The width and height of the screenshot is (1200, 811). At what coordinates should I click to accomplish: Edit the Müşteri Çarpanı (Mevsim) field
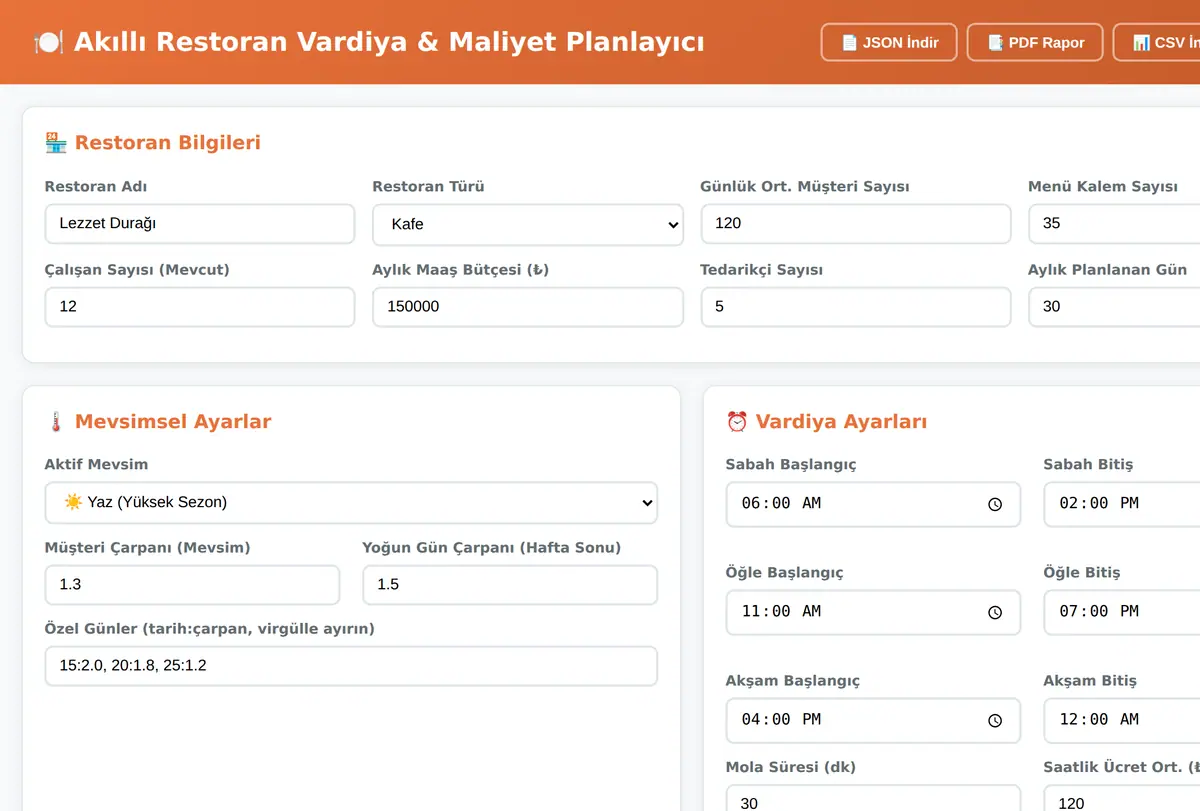(x=192, y=584)
